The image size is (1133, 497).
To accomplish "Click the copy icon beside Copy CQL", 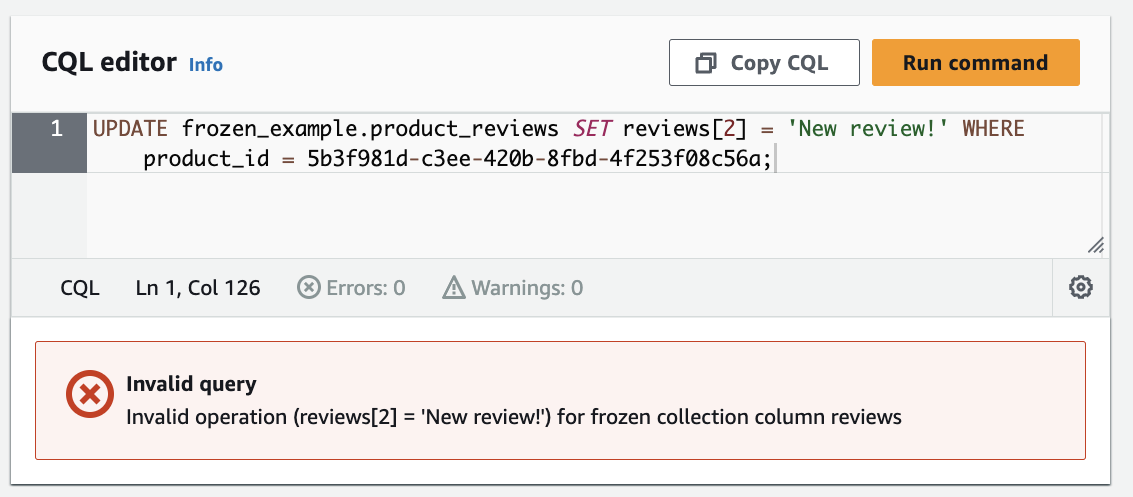I will pyautogui.click(x=705, y=64).
